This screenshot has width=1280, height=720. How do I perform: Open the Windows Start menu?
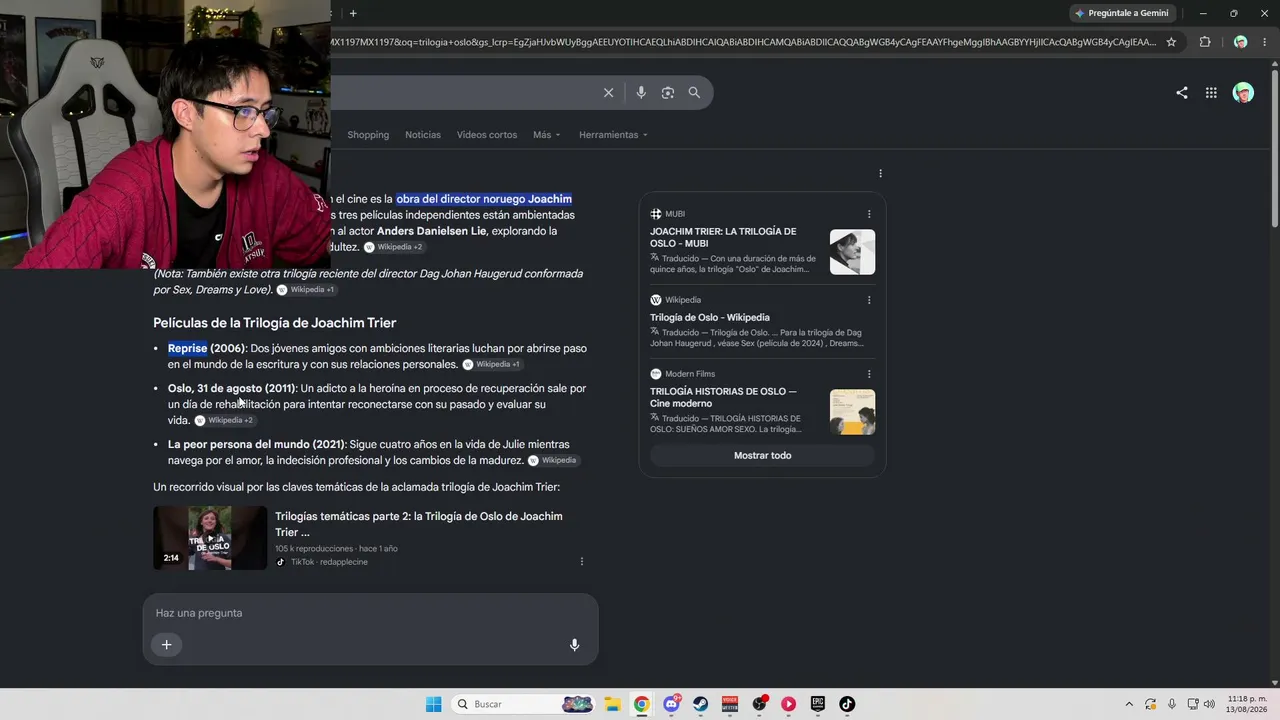[433, 704]
